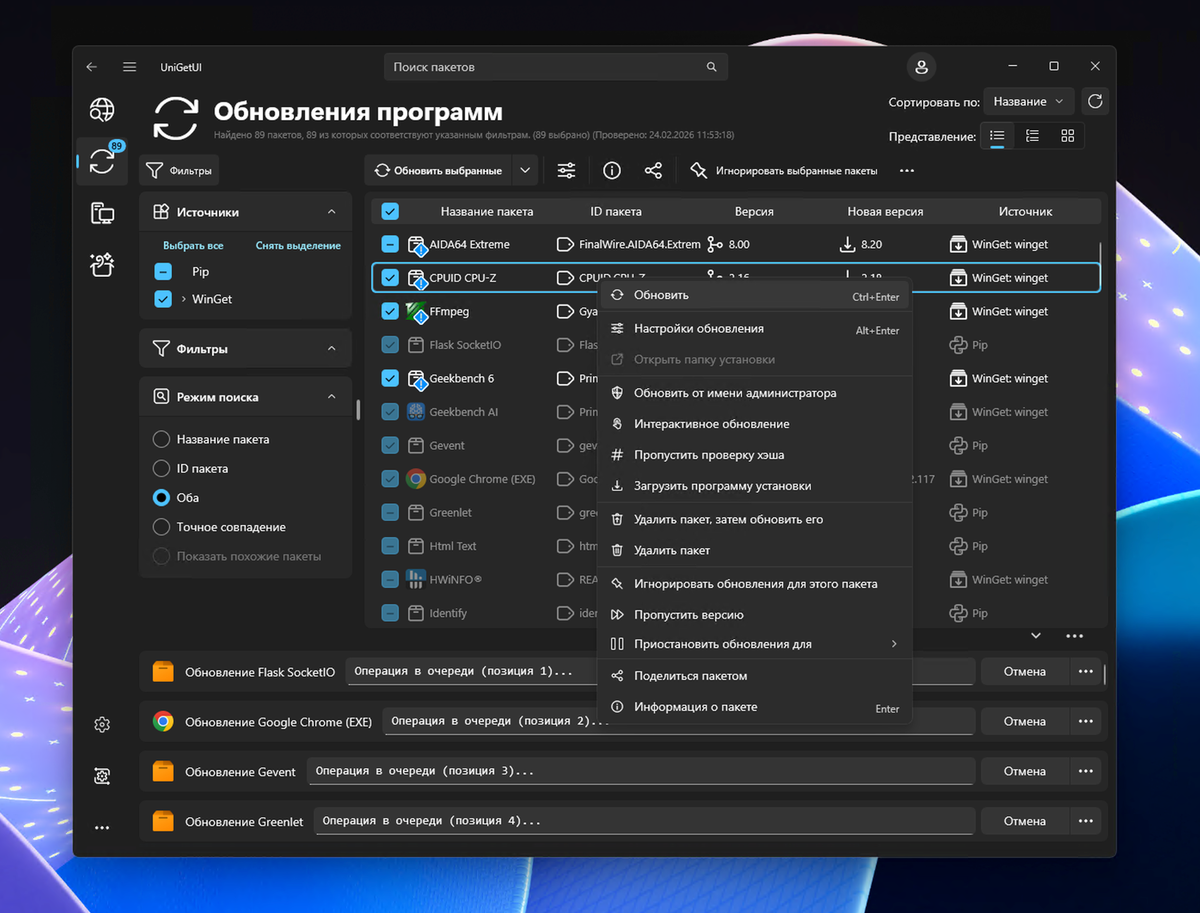Choose package info menu item (Enter shortcut)
Viewport: 1200px width, 913px height.
click(755, 707)
